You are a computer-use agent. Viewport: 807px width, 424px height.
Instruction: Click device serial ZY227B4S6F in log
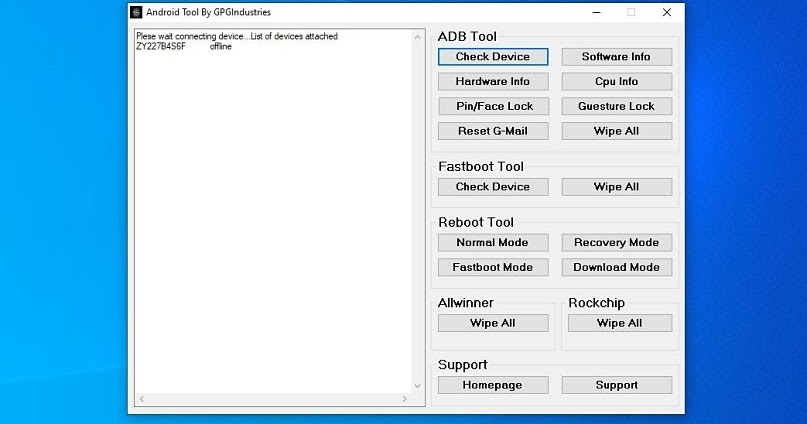click(x=161, y=46)
